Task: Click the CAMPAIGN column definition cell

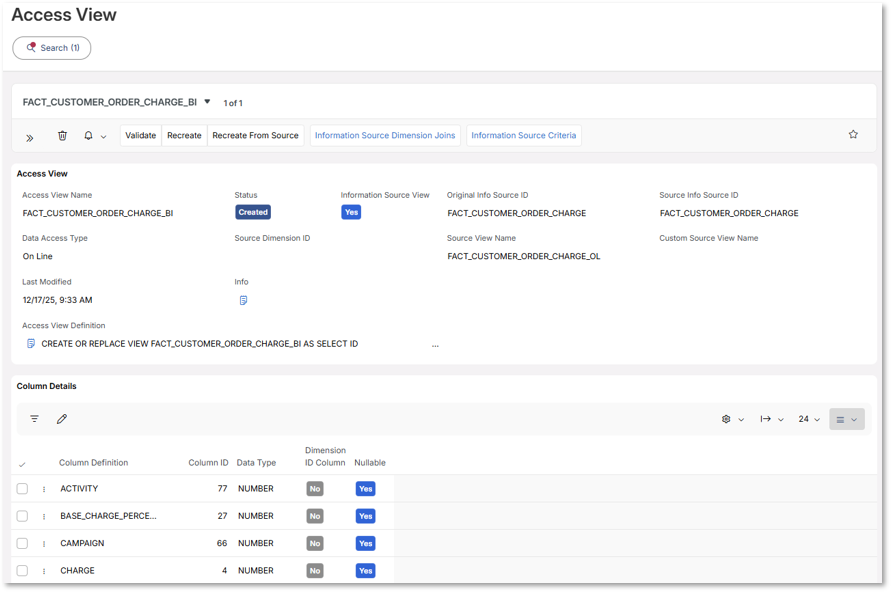Action: click(x=82, y=543)
